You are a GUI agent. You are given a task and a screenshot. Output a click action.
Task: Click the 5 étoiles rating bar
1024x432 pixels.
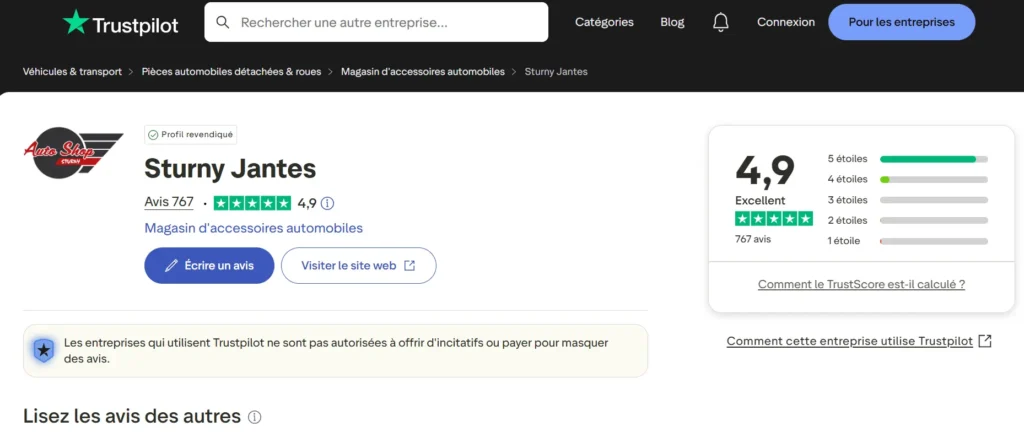tap(934, 159)
